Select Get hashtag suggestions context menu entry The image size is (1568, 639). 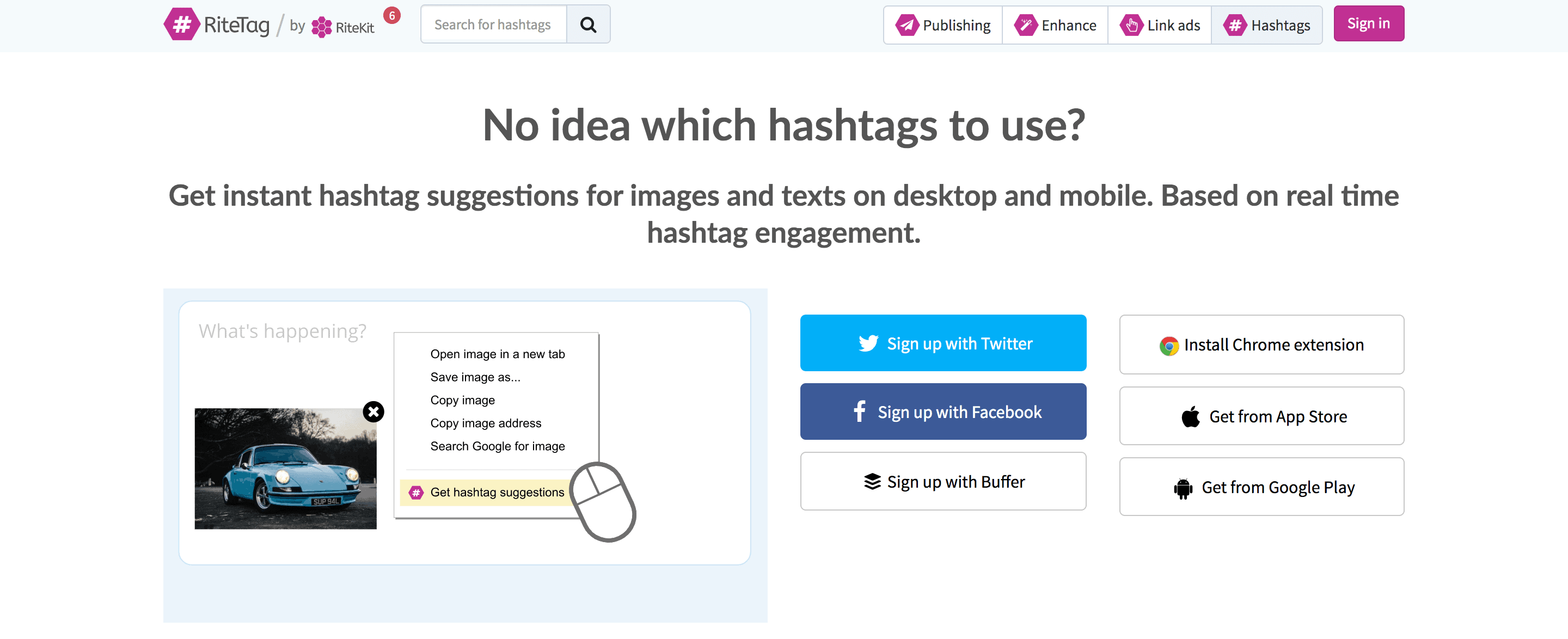click(496, 493)
